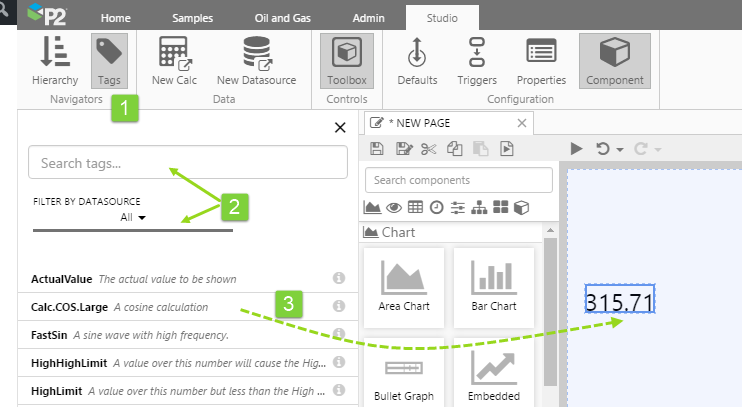Run the page with play button

click(576, 149)
